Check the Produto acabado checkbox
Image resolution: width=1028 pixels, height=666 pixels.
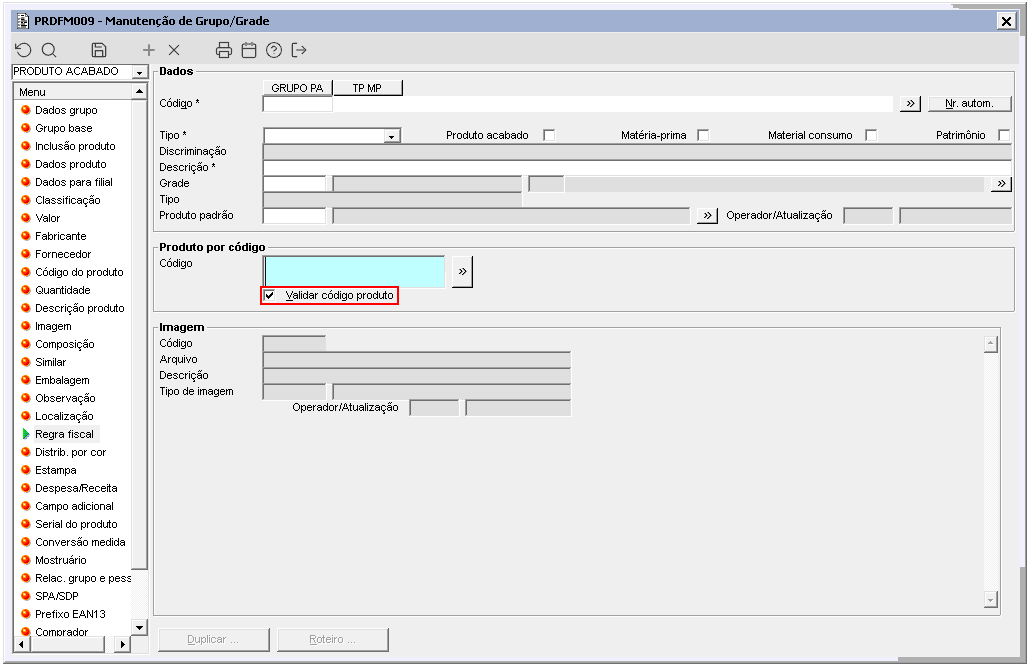point(549,135)
